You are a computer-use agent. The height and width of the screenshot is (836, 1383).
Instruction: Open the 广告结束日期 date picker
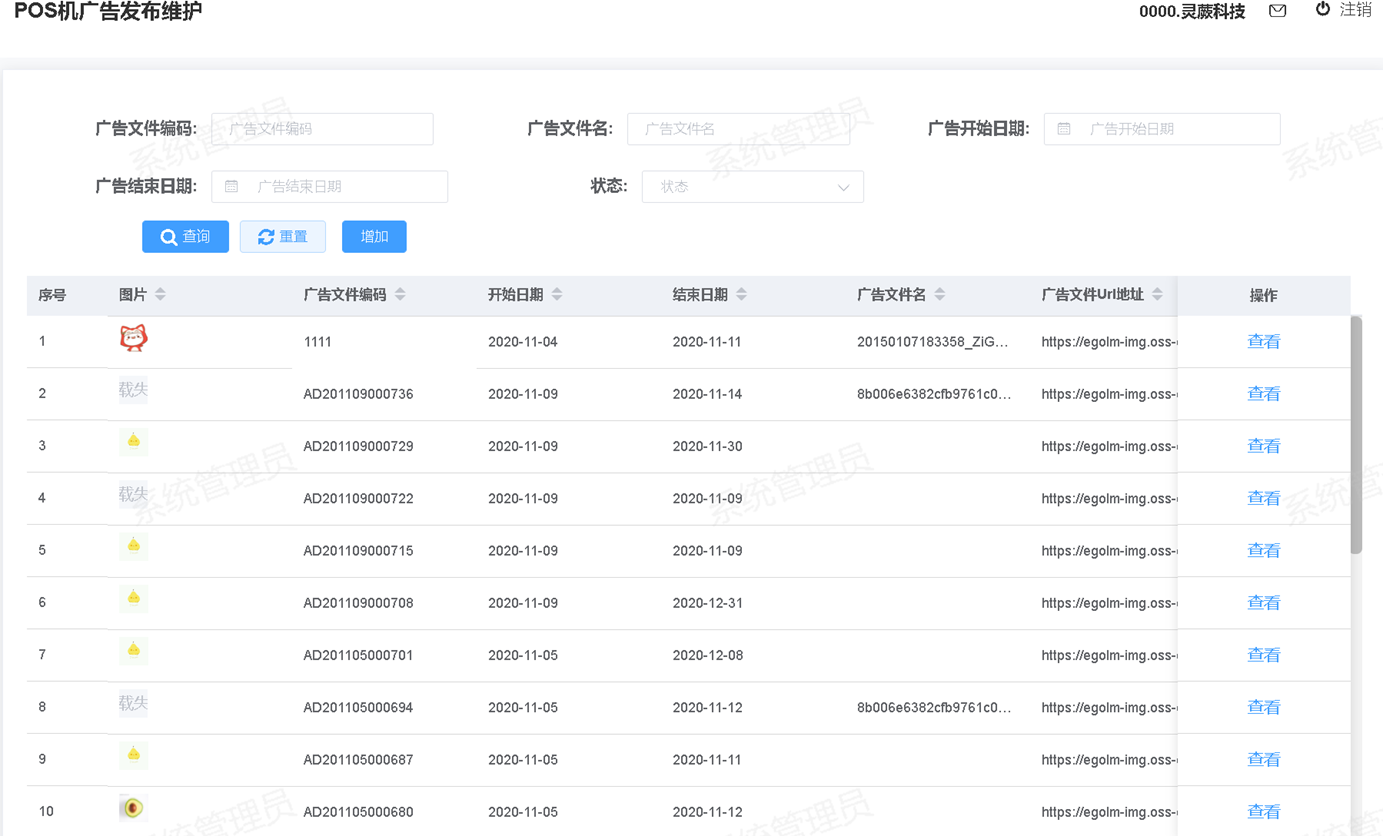(330, 187)
